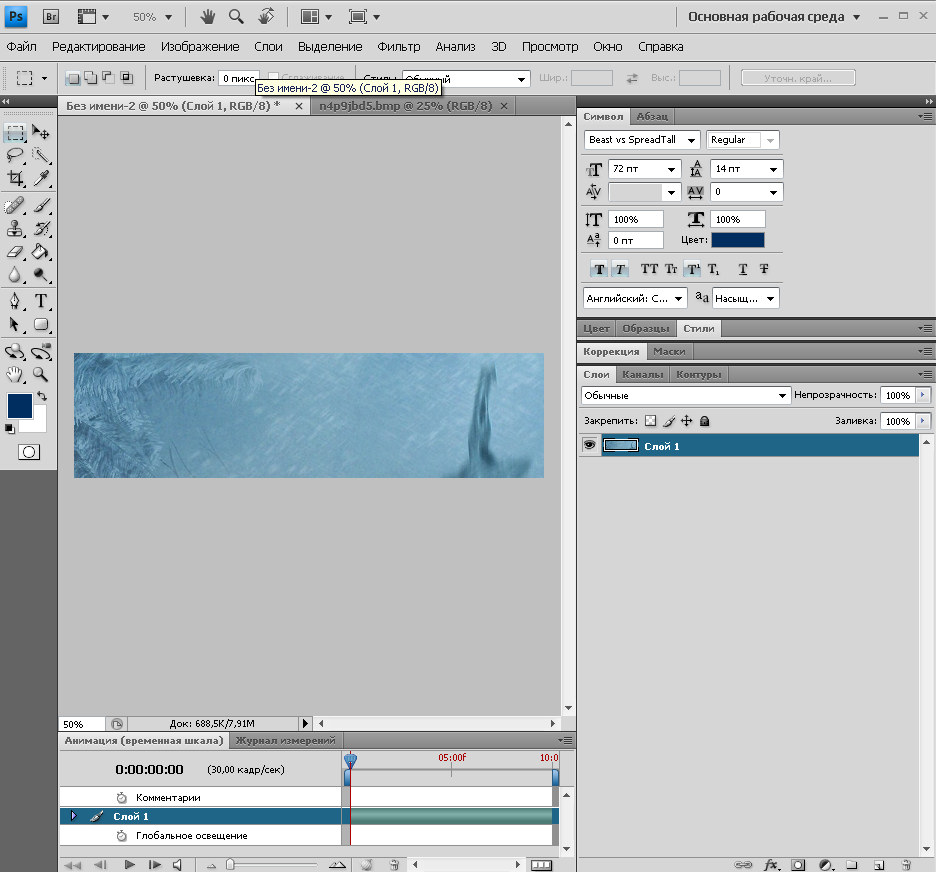
Task: Open the Фильтр menu
Action: click(398, 47)
